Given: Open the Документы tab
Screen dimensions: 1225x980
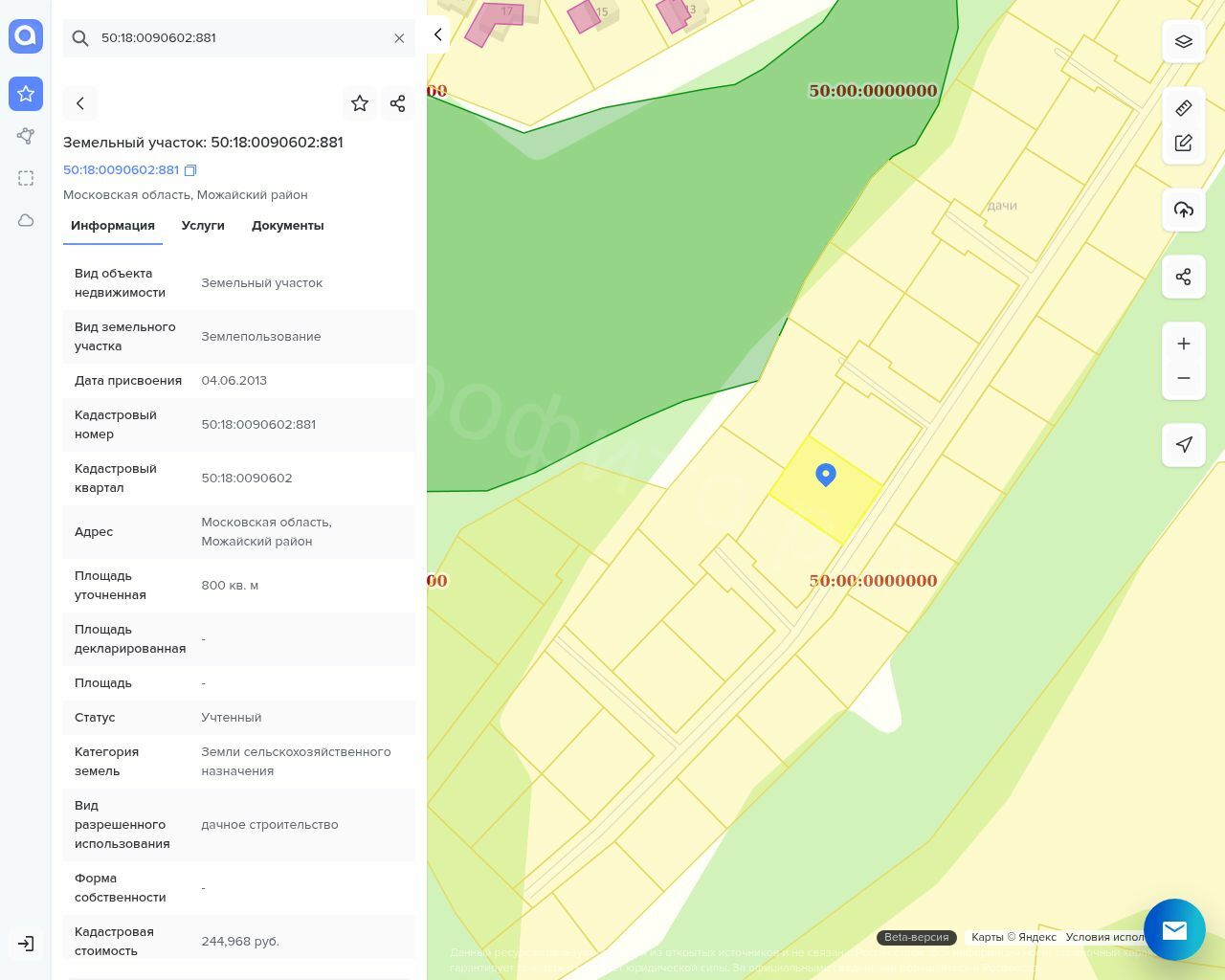Looking at the screenshot, I should click(287, 226).
